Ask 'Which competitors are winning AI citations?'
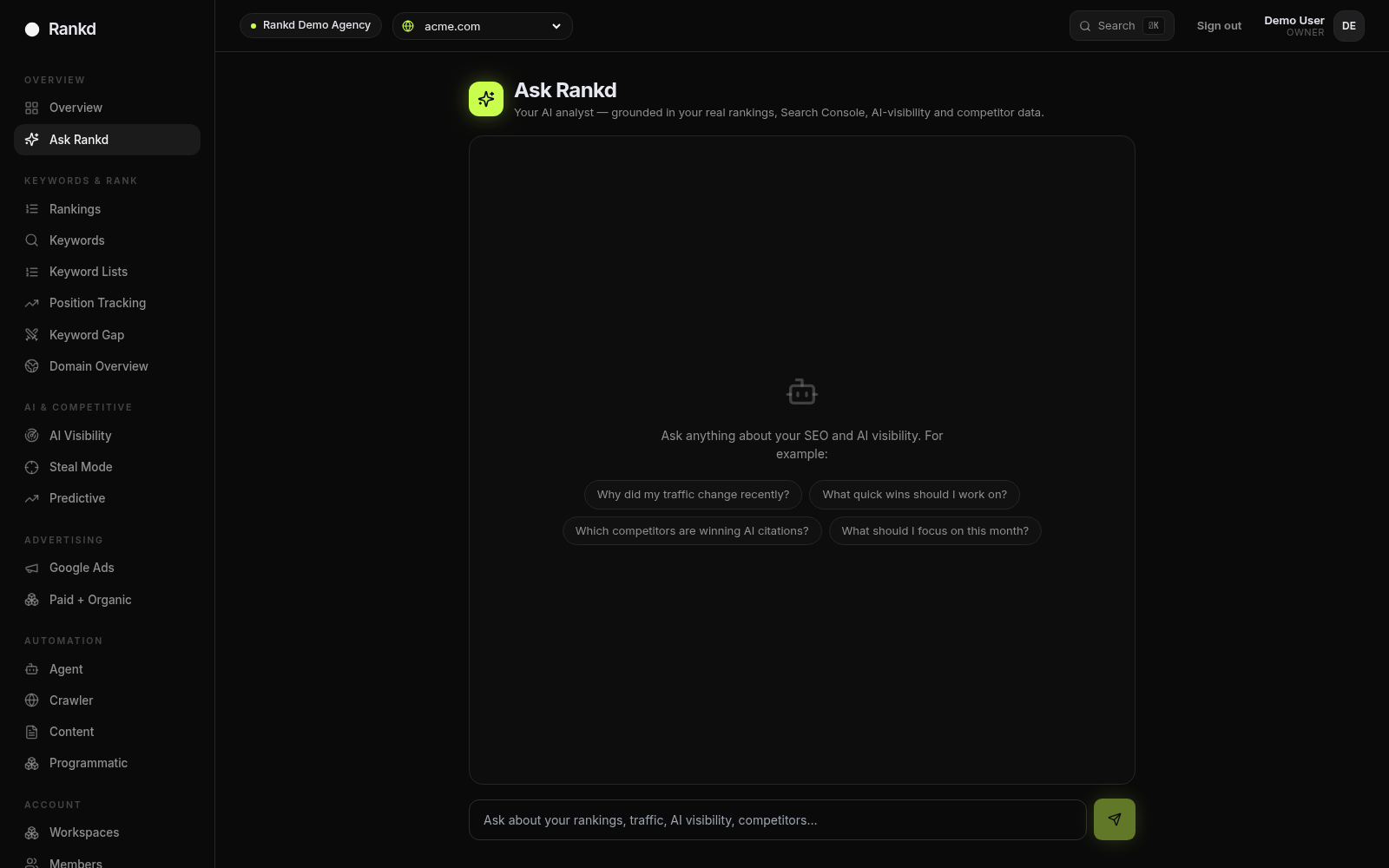 tap(692, 531)
